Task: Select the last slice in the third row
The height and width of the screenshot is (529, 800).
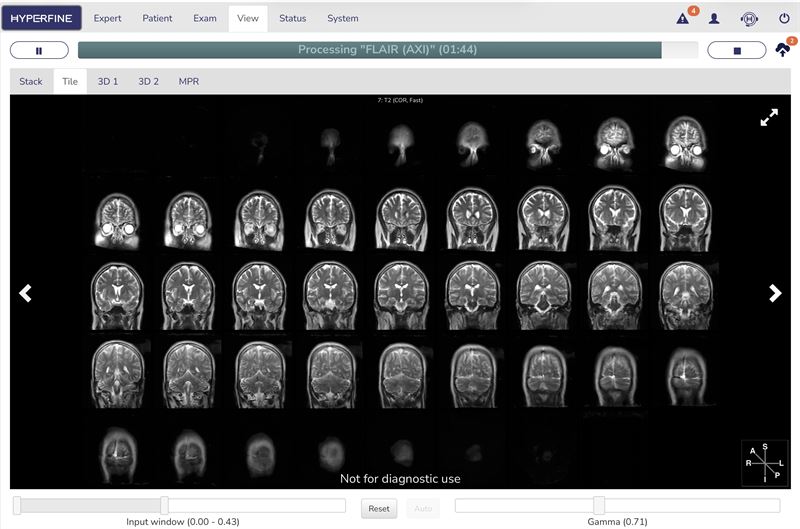Action: coord(686,296)
